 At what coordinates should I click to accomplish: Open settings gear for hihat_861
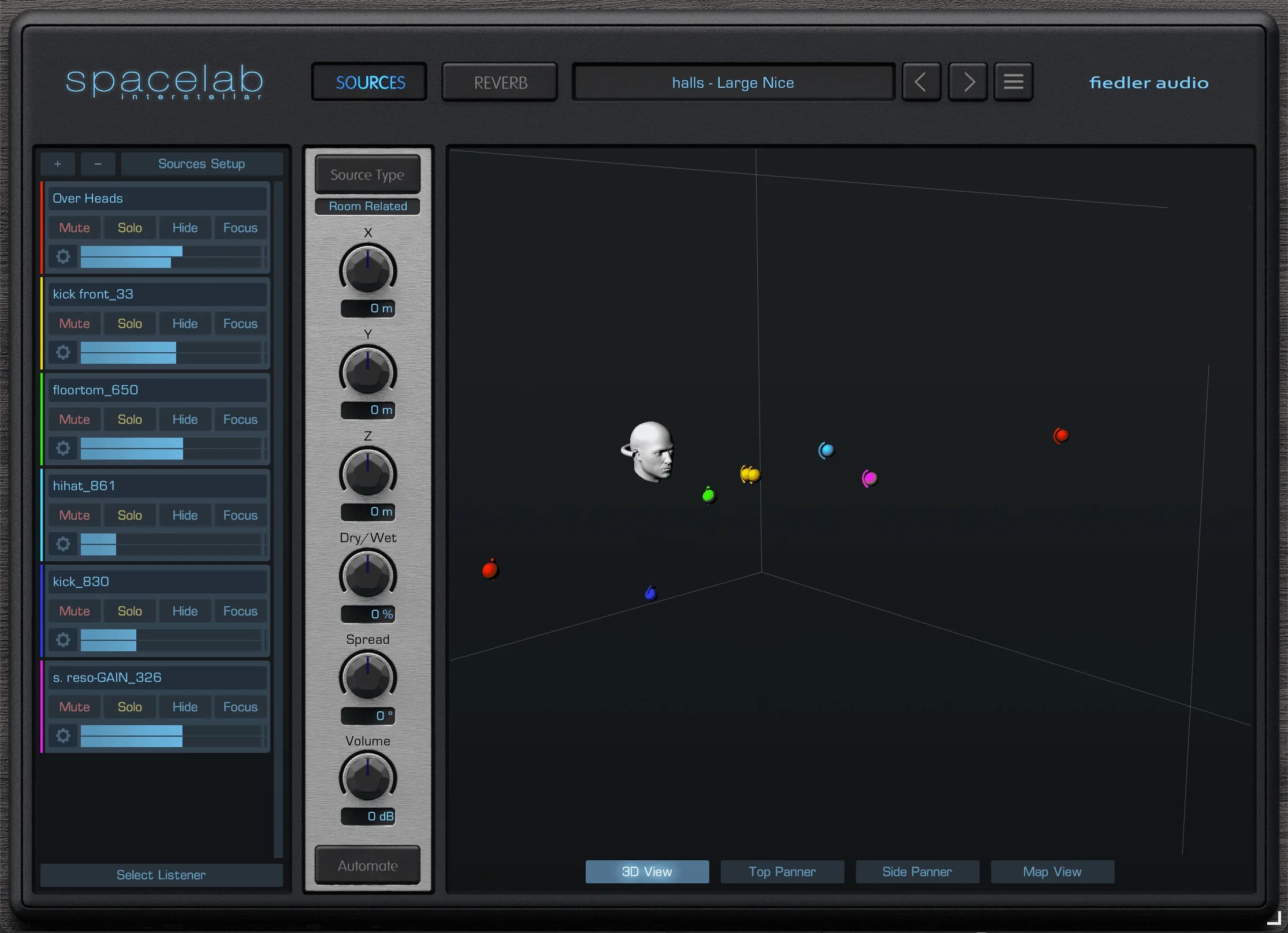click(x=63, y=543)
